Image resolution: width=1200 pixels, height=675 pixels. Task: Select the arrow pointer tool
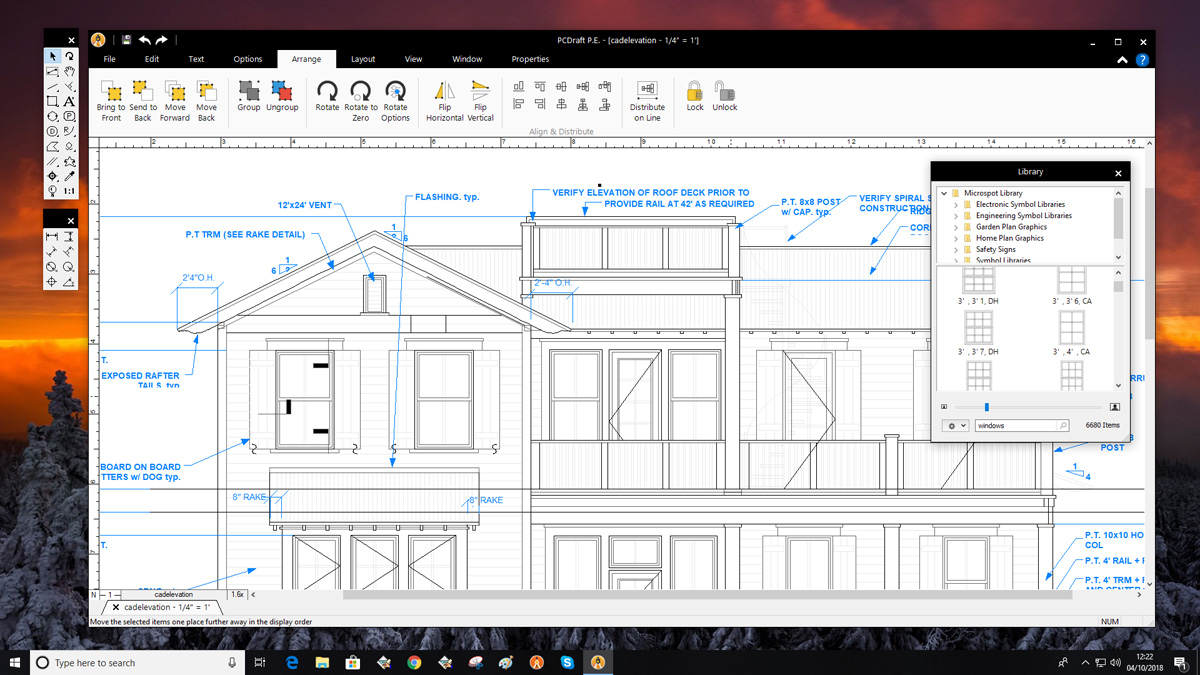(53, 57)
